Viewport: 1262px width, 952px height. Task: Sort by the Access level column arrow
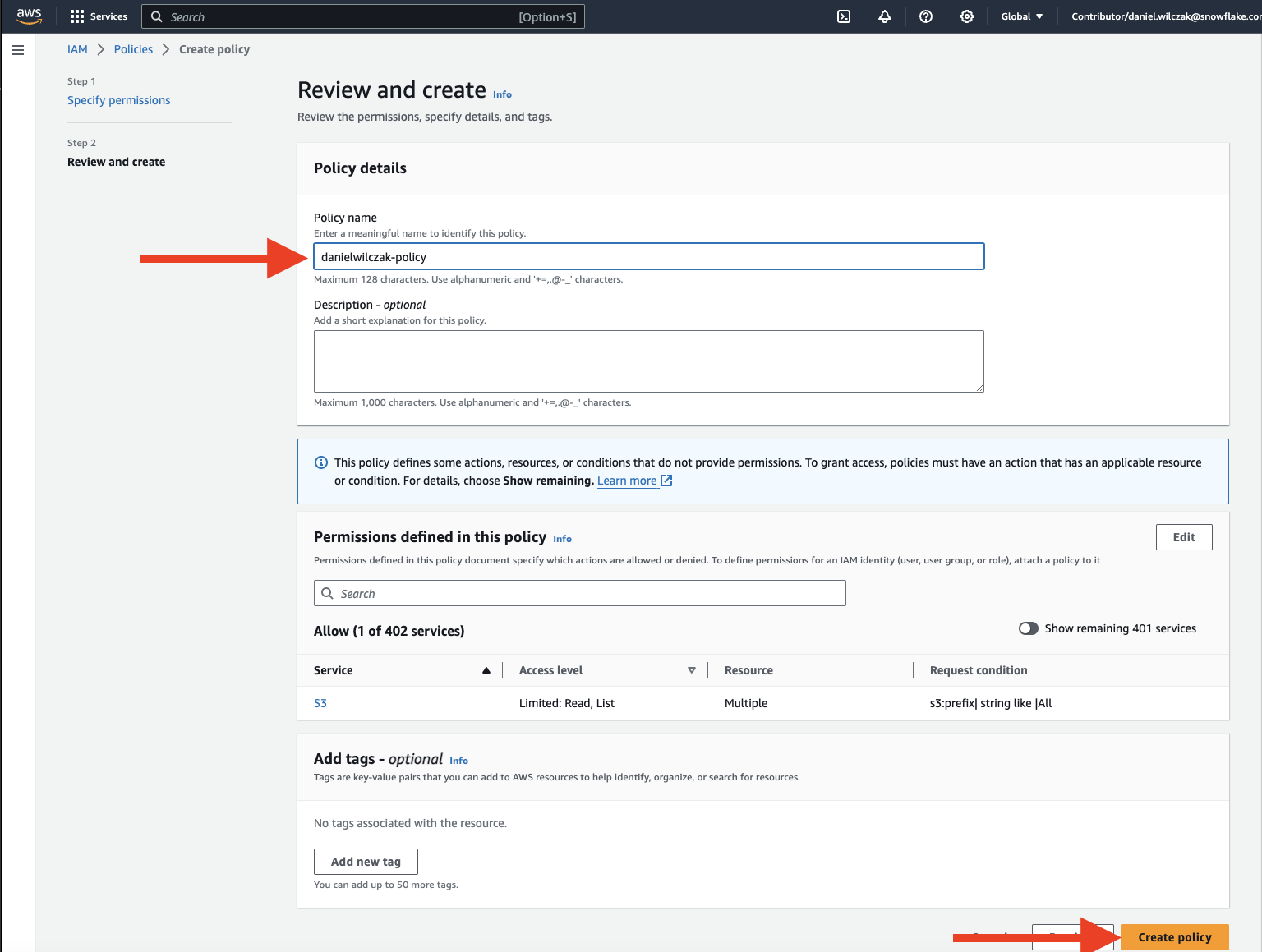click(692, 670)
